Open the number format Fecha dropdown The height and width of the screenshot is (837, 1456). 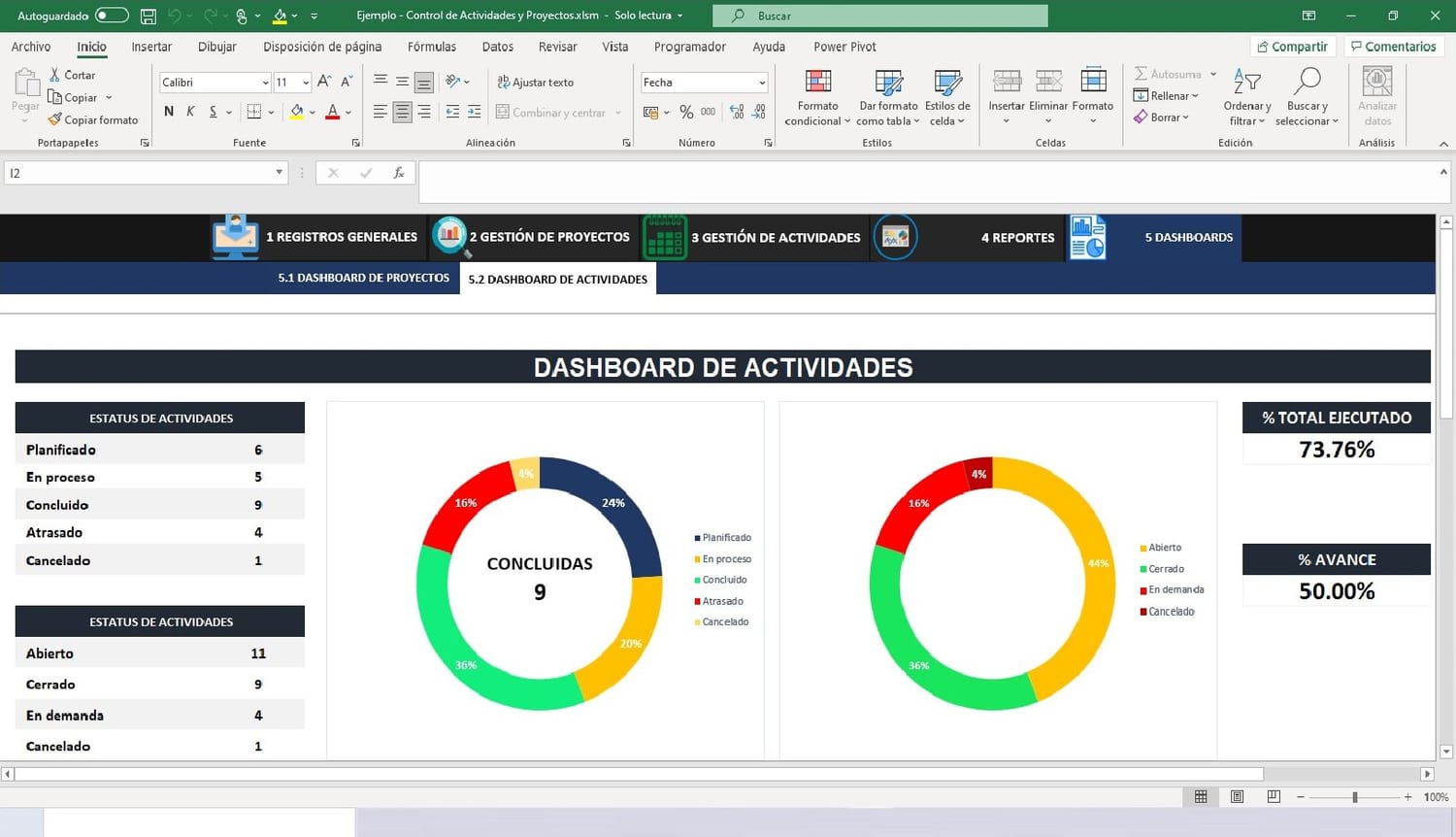pyautogui.click(x=762, y=83)
